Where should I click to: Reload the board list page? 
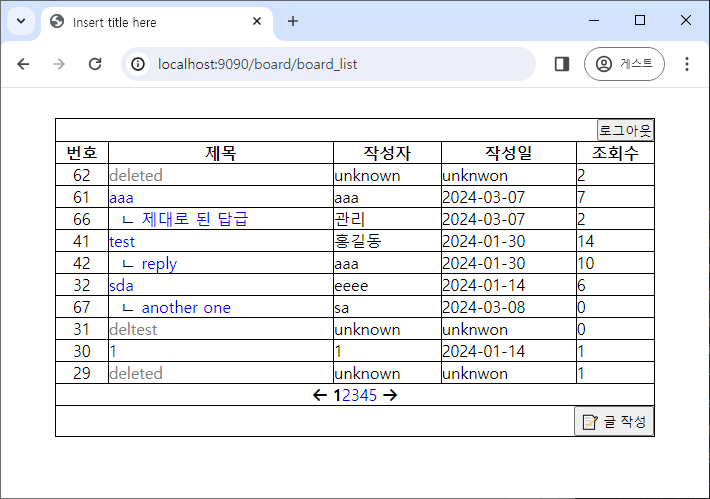coord(95,64)
